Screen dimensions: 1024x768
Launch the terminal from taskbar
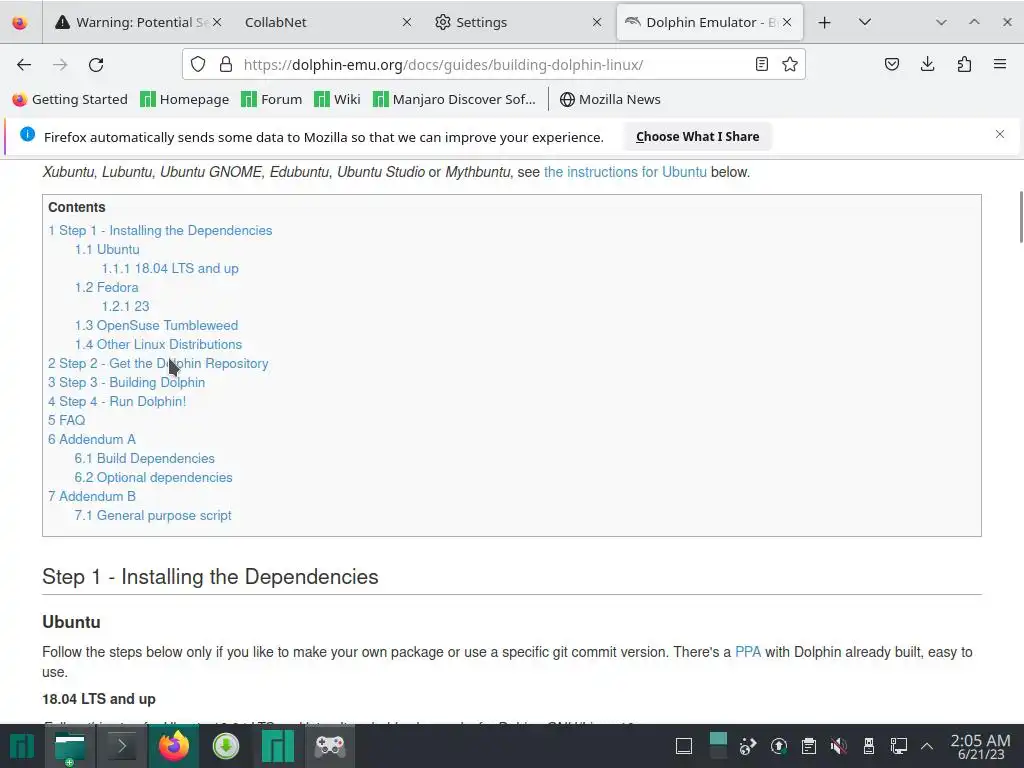tap(121, 746)
